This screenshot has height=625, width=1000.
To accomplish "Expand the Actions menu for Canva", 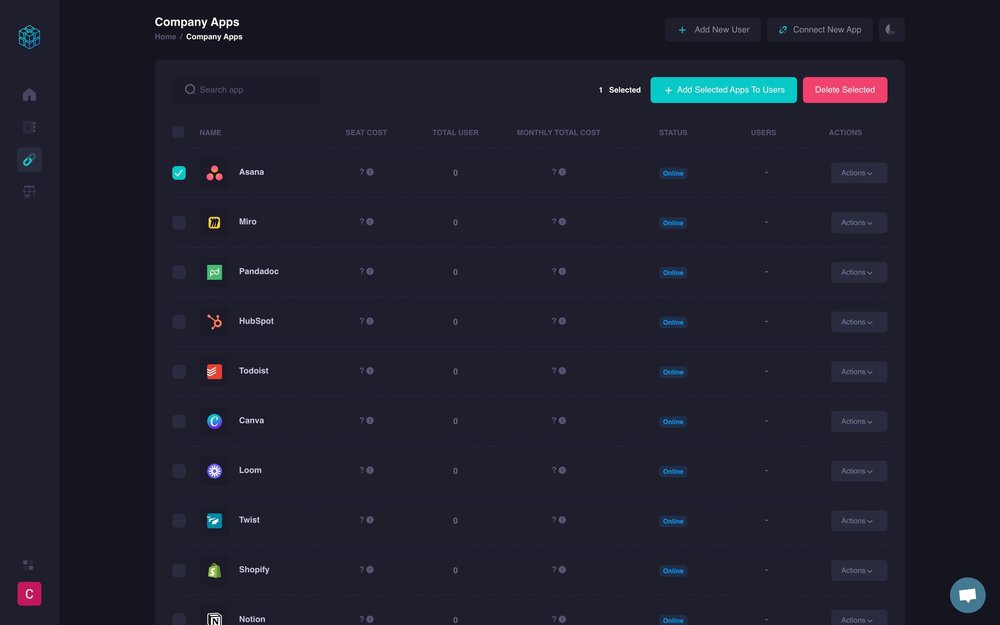I will pyautogui.click(x=858, y=421).
